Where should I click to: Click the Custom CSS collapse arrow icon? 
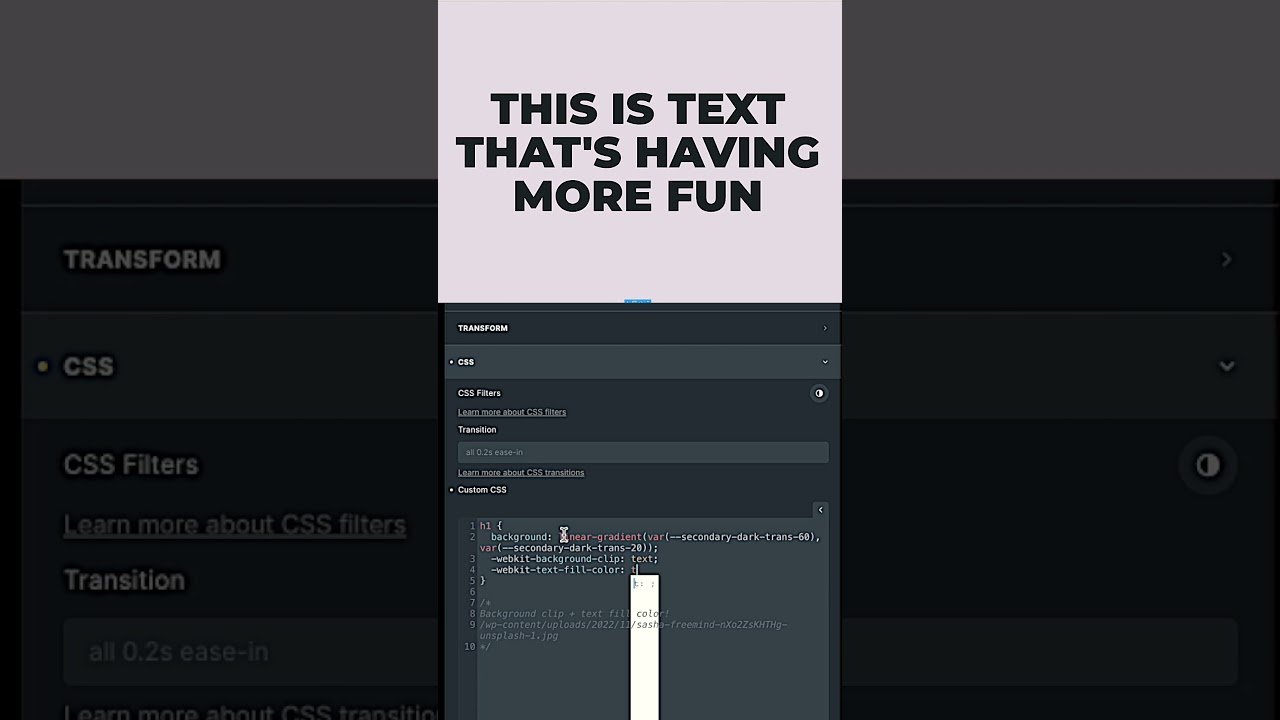tap(820, 510)
